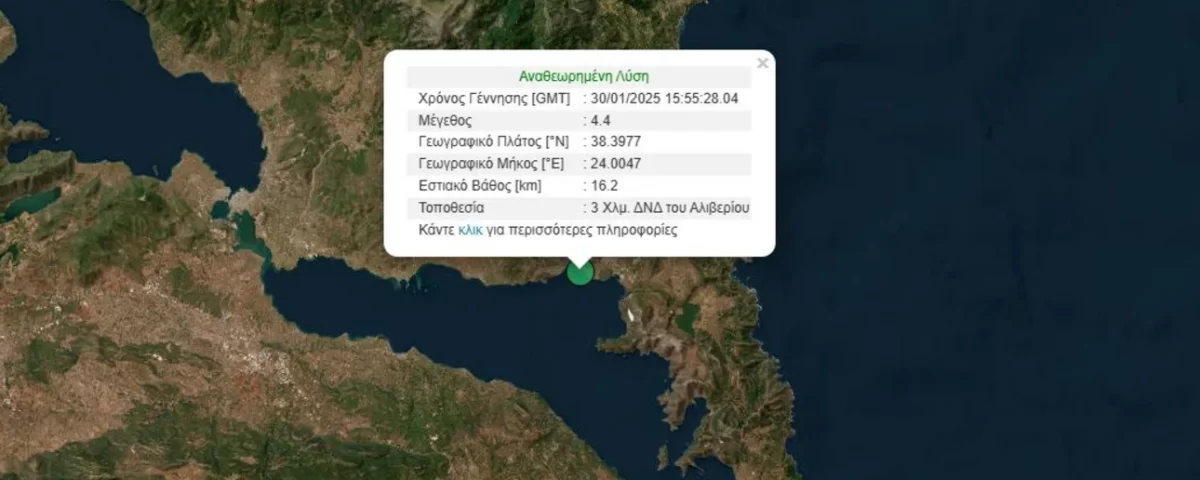Click the Γεωγραφικό Μήκος [°E] label
Image resolution: width=1200 pixels, height=480 pixels.
point(490,165)
